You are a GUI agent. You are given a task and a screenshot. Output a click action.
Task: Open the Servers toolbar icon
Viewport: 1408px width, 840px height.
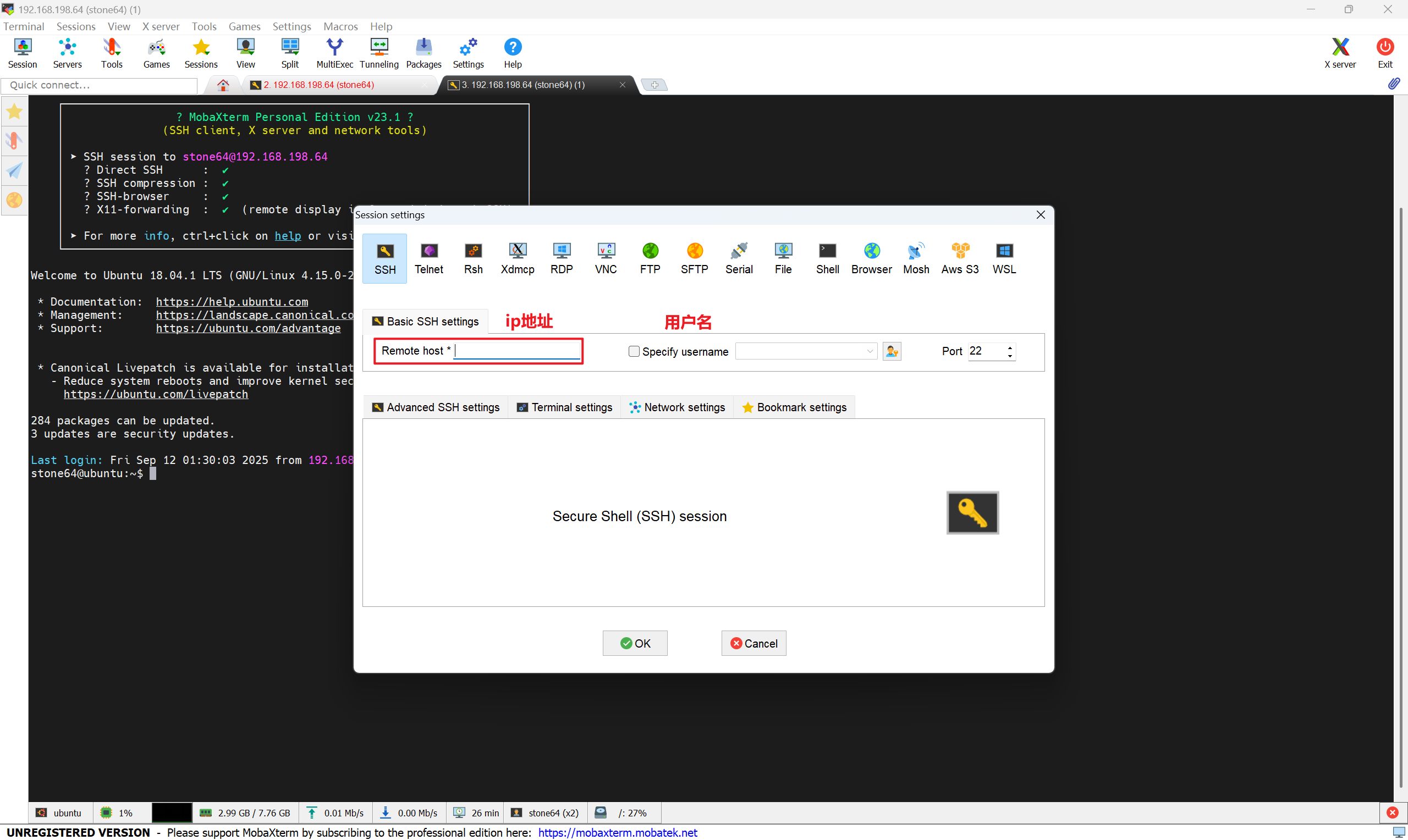pos(67,53)
